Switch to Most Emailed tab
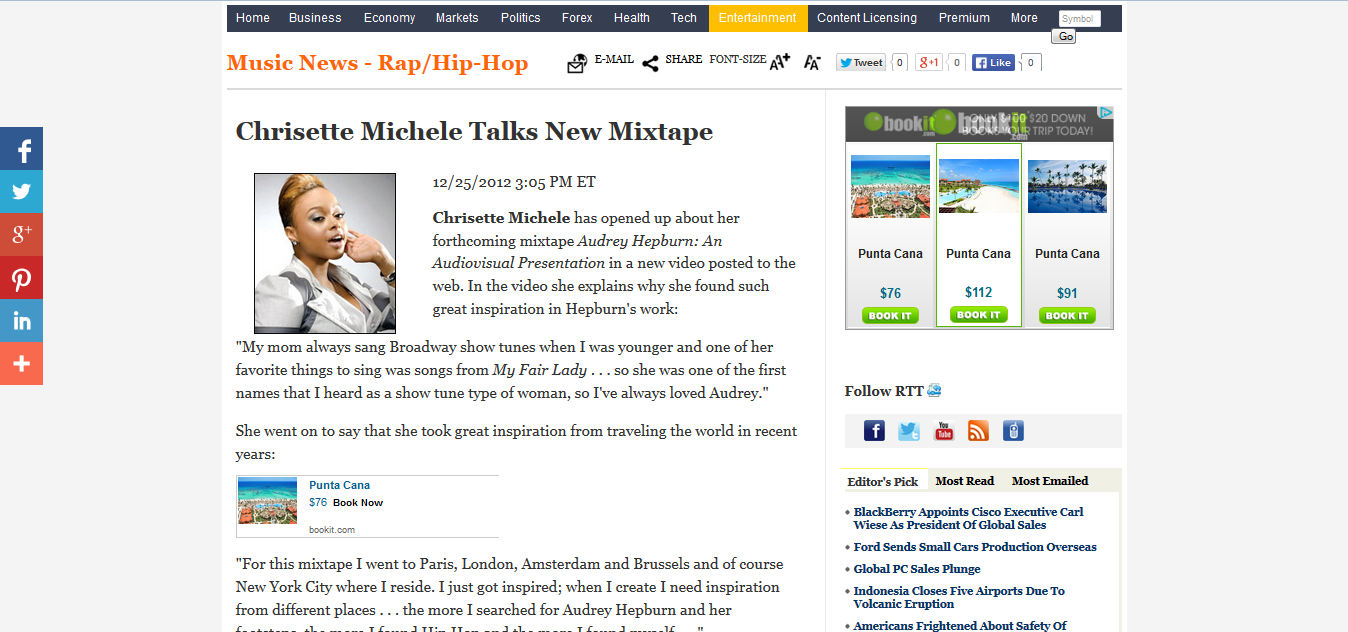The width and height of the screenshot is (1348, 632). pyautogui.click(x=1050, y=481)
